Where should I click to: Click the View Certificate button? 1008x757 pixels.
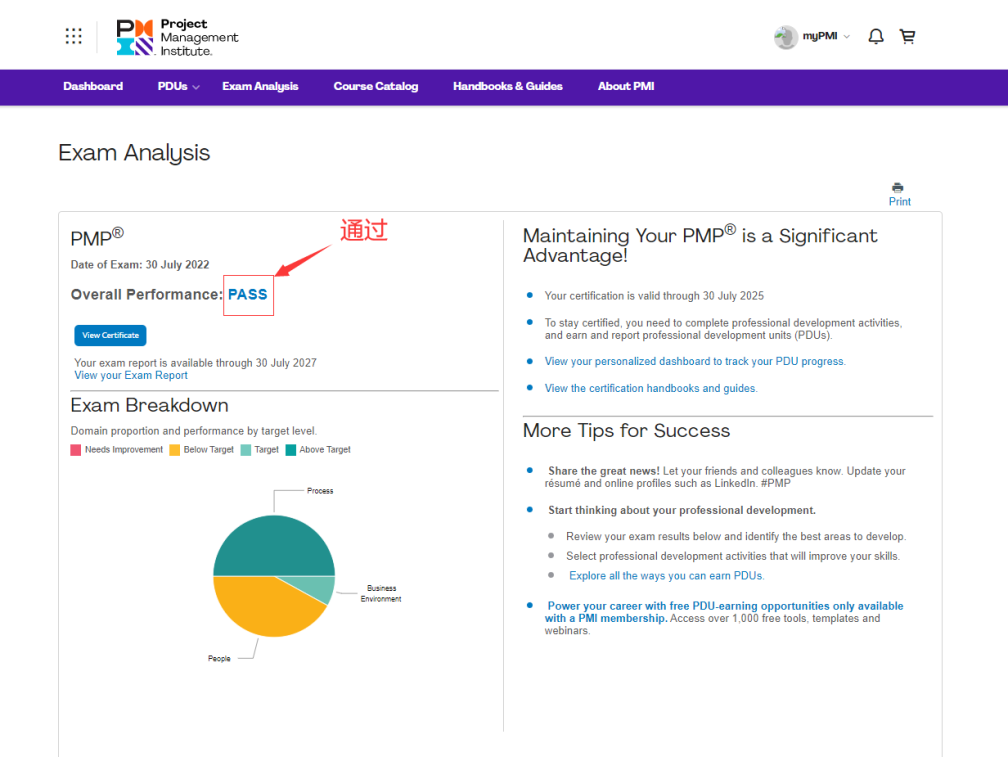111,335
